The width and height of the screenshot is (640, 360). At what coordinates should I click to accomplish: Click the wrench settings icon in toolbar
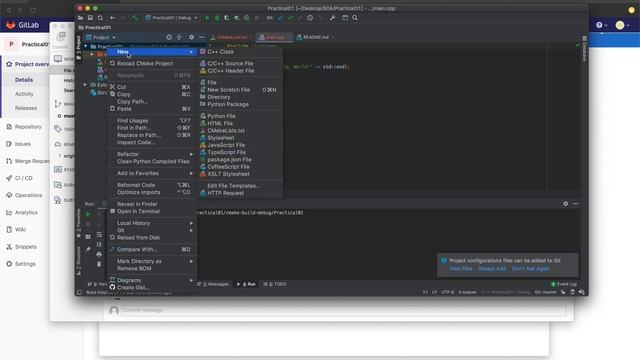[x=333, y=18]
